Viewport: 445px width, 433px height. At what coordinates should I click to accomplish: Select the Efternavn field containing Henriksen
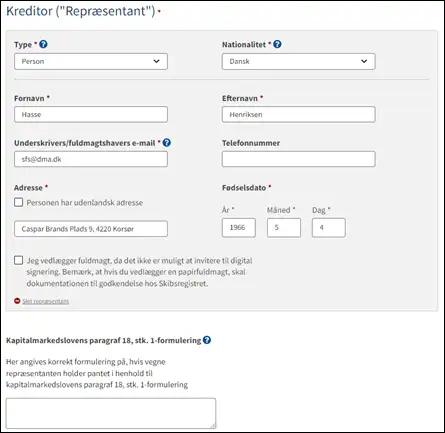pyautogui.click(x=299, y=114)
